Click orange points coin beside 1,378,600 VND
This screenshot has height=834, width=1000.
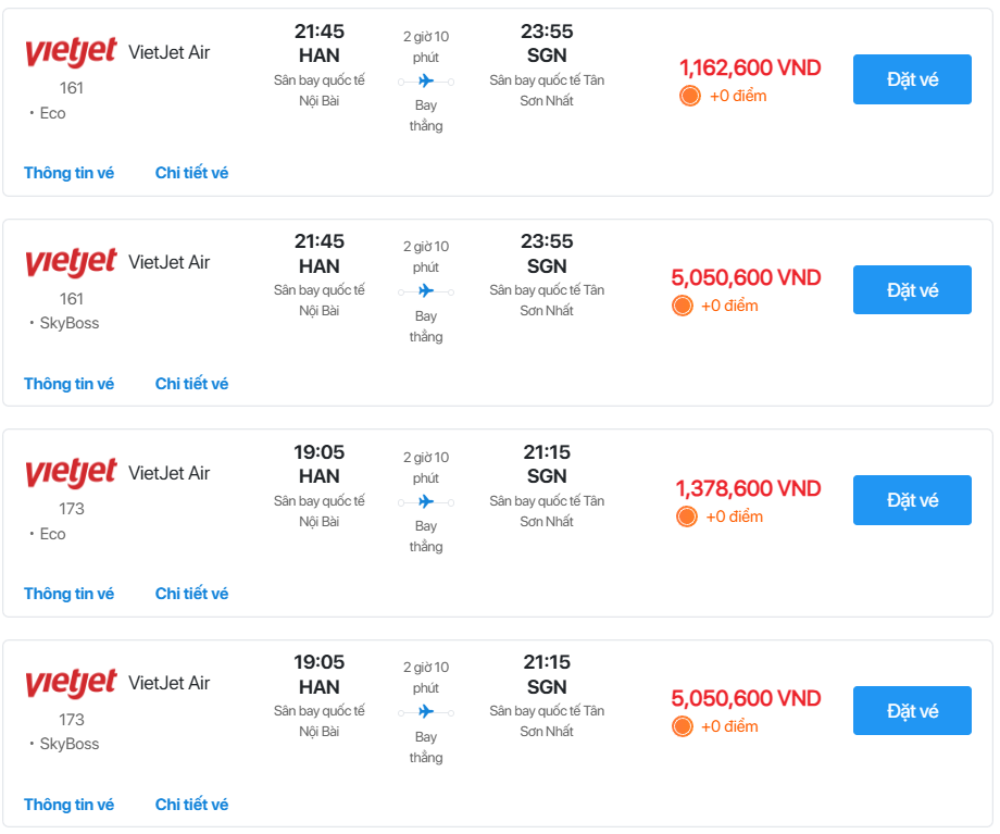coord(687,516)
